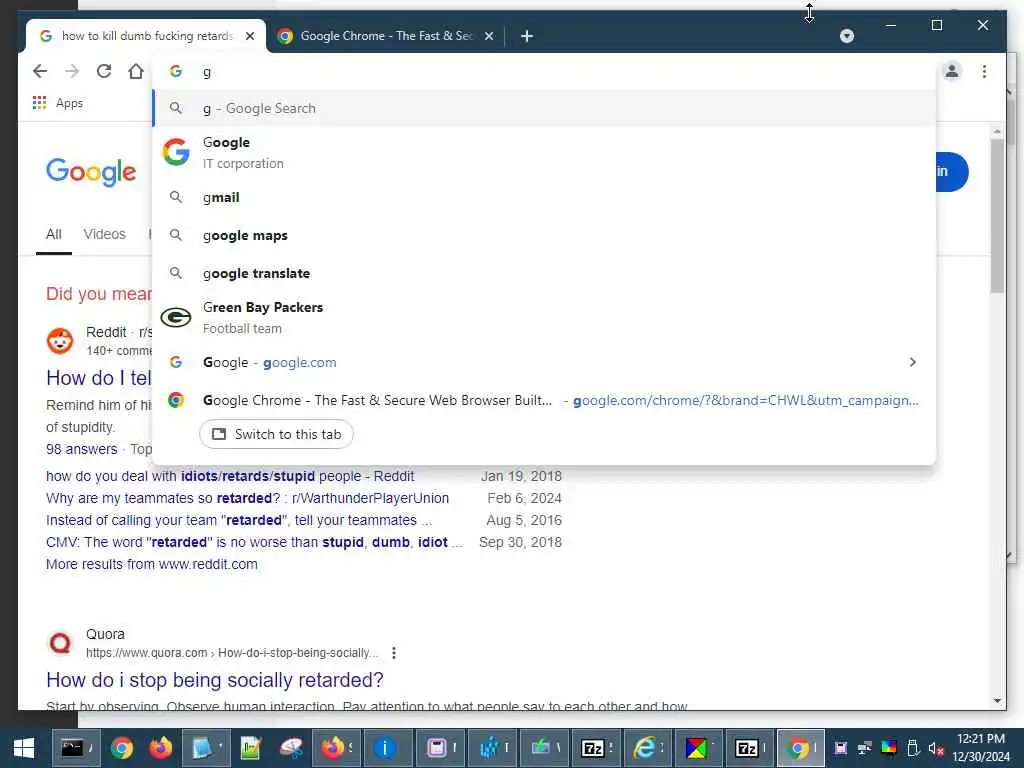Choose the gmail search suggestion
The image size is (1024, 768).
pyautogui.click(x=544, y=197)
